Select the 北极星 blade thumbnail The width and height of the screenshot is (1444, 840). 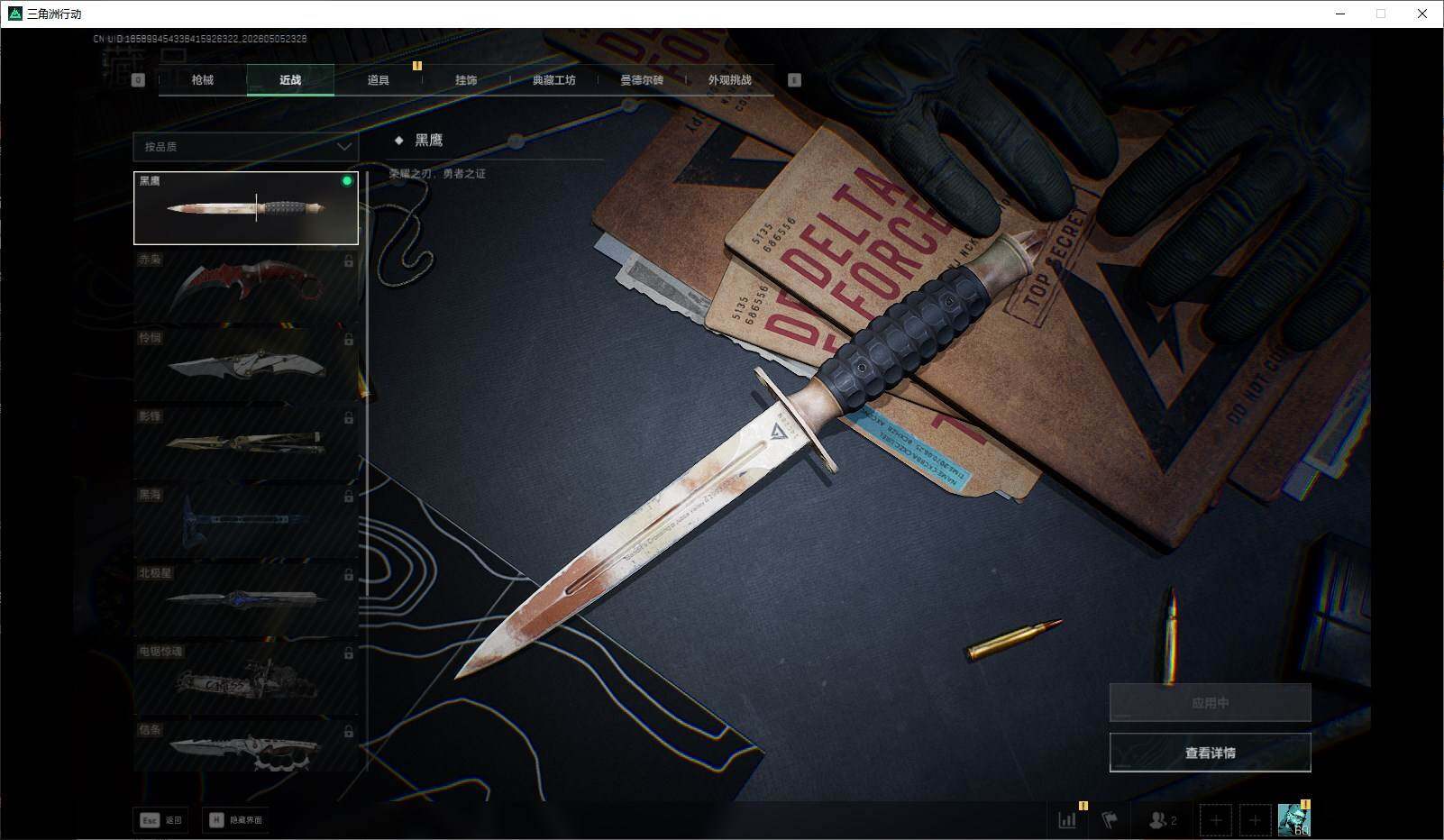(x=246, y=600)
